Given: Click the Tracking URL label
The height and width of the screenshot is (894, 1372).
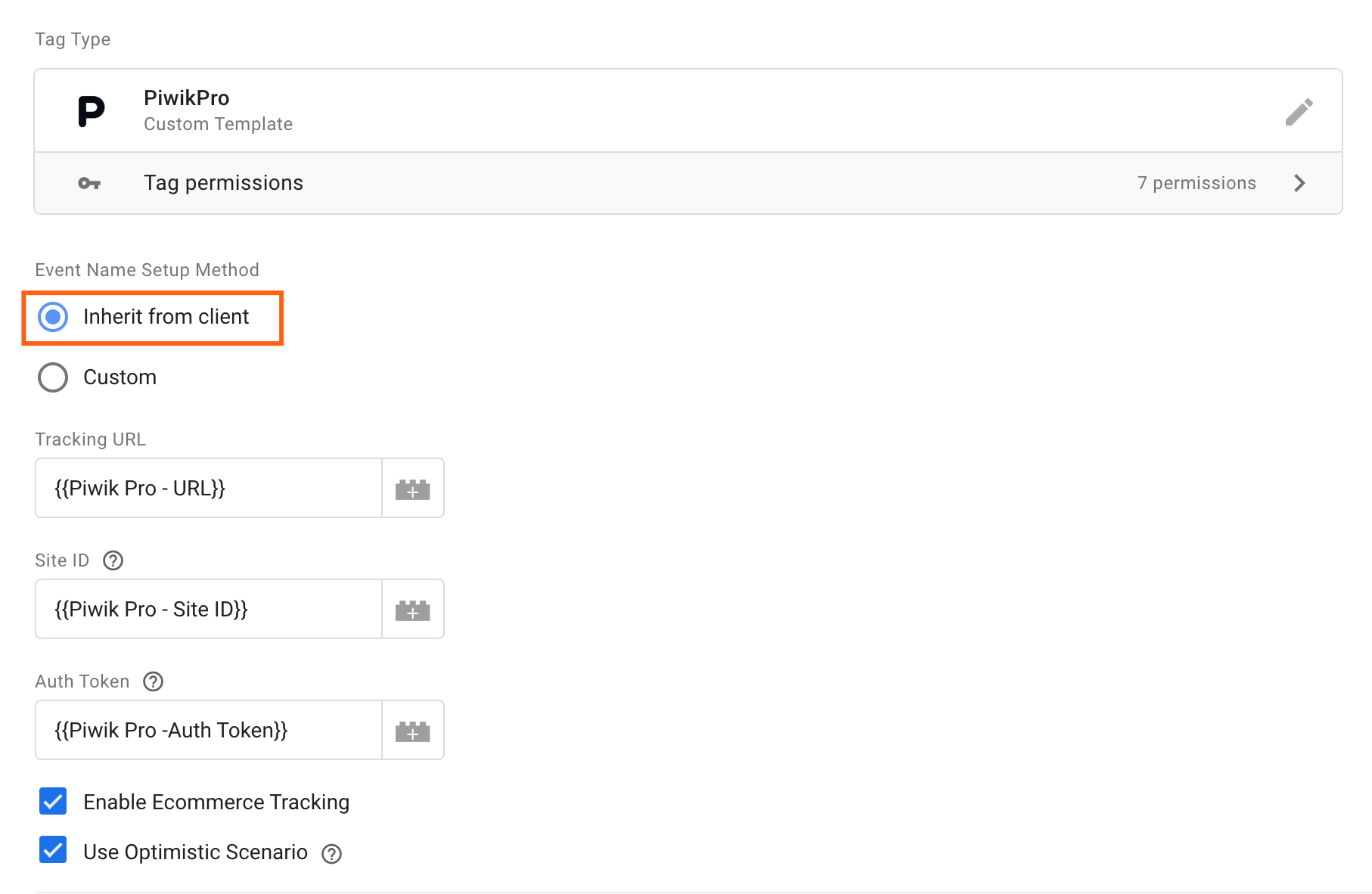Looking at the screenshot, I should (90, 439).
